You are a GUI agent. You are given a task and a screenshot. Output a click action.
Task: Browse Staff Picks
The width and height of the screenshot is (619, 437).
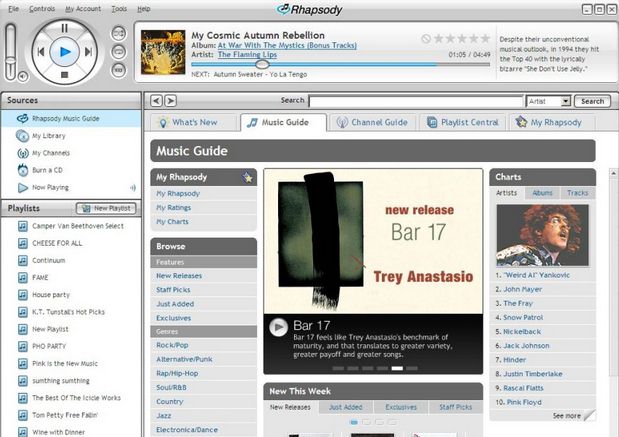[x=173, y=290]
